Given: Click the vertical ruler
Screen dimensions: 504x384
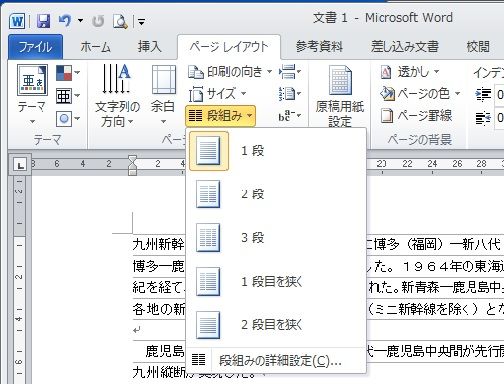Looking at the screenshot, I should click(x=19, y=280).
